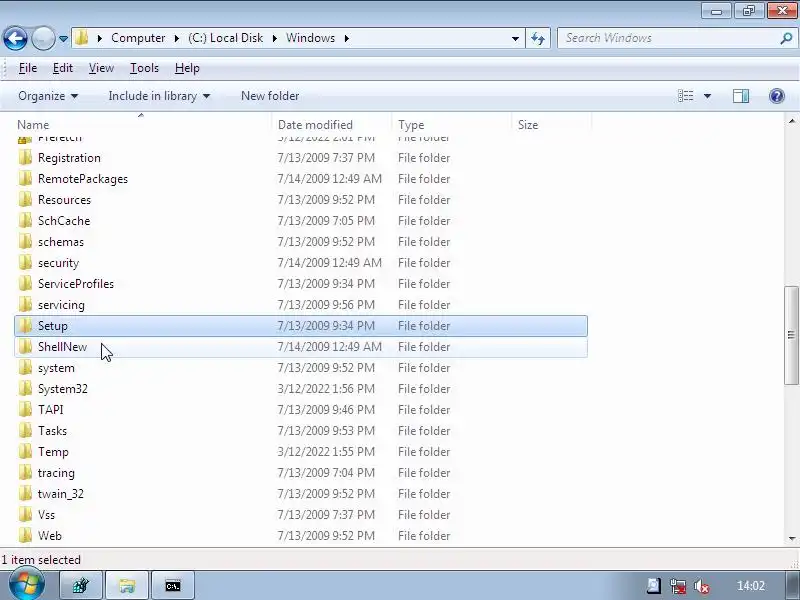Click the 14:02 taskbar clock
Viewport: 800px width, 600px height.
751,586
